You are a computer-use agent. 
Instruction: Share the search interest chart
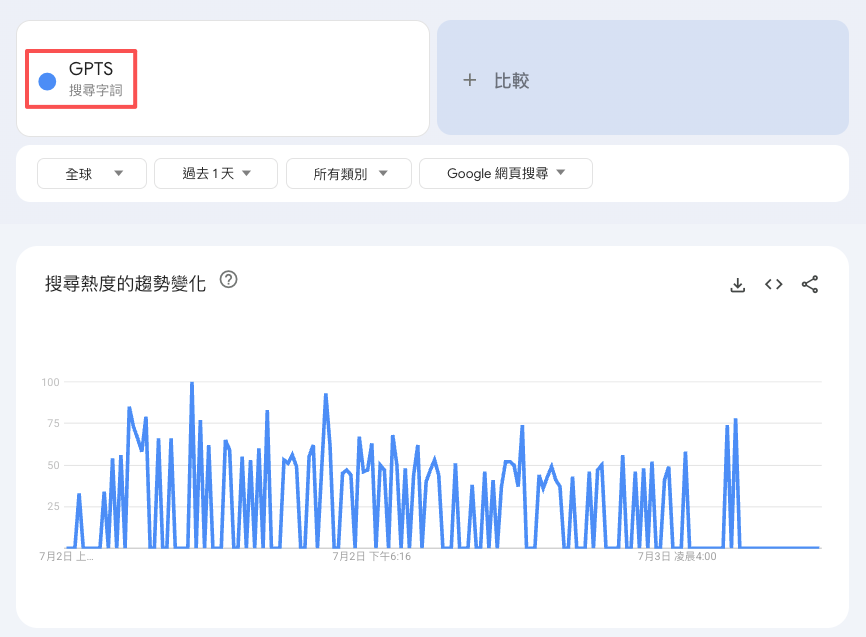click(x=810, y=285)
